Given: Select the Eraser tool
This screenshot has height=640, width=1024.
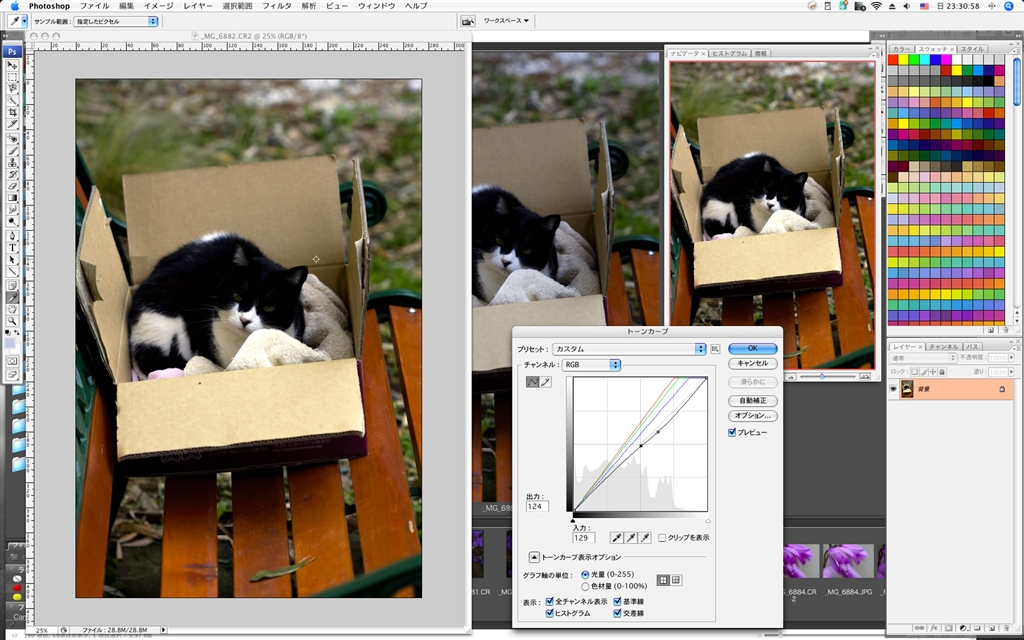Looking at the screenshot, I should 12,186.
